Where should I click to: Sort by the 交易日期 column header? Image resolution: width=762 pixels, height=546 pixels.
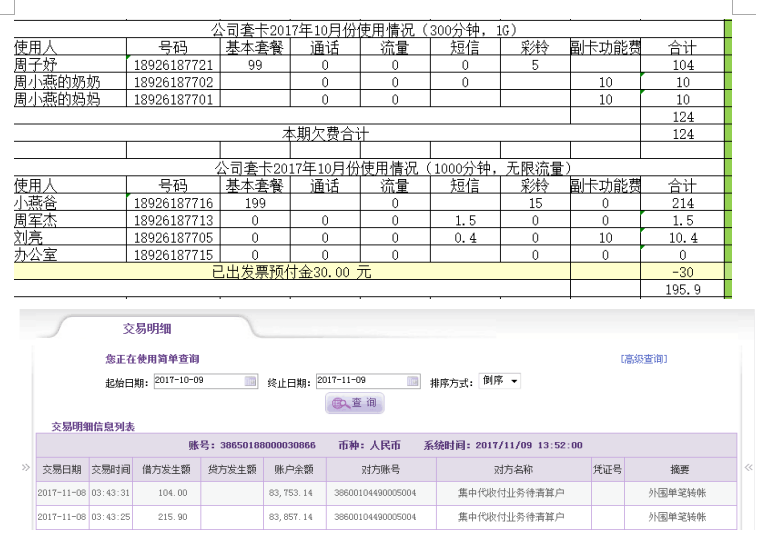point(62,469)
